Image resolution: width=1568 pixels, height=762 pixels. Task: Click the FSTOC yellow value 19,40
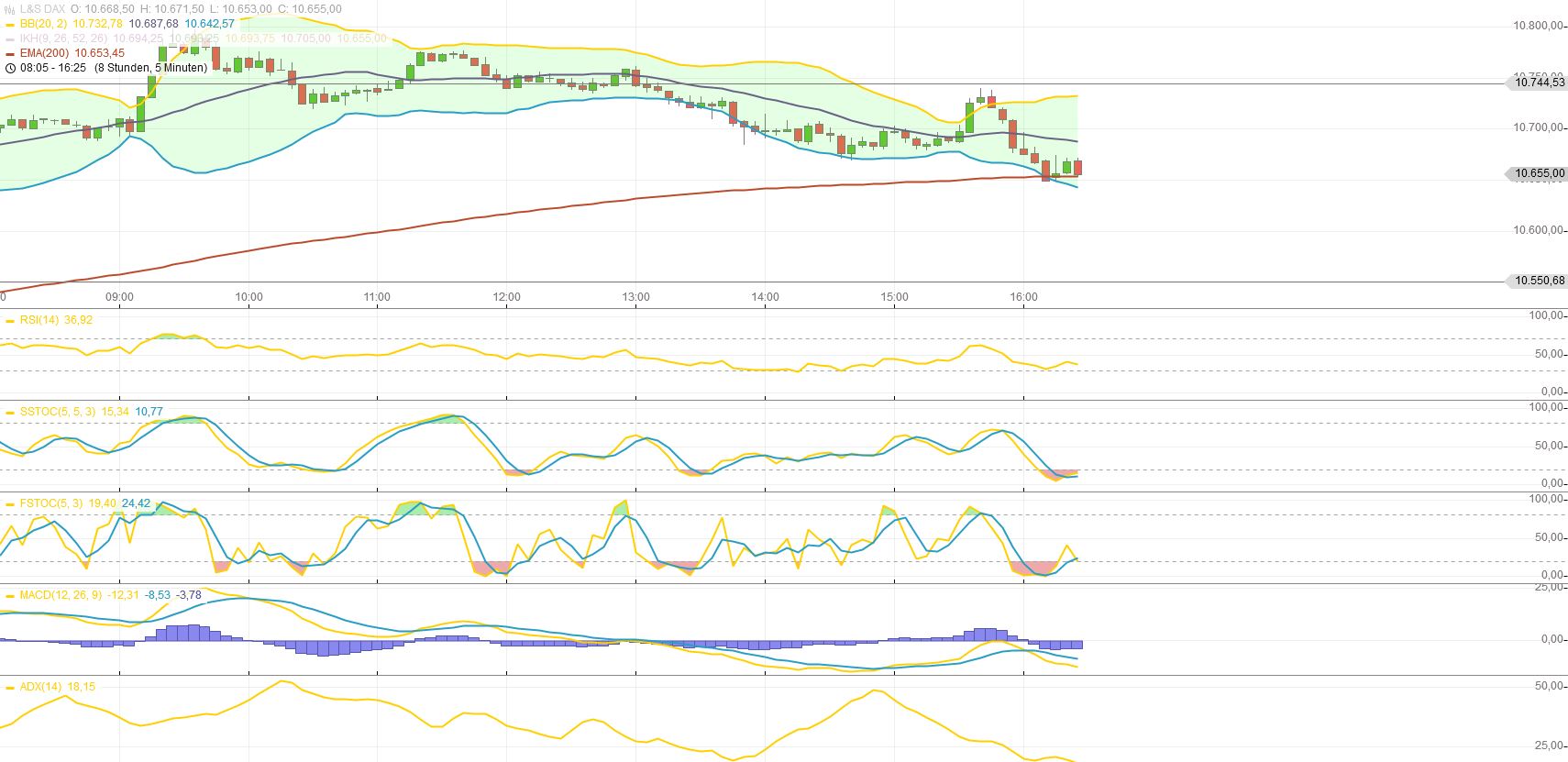tap(103, 503)
